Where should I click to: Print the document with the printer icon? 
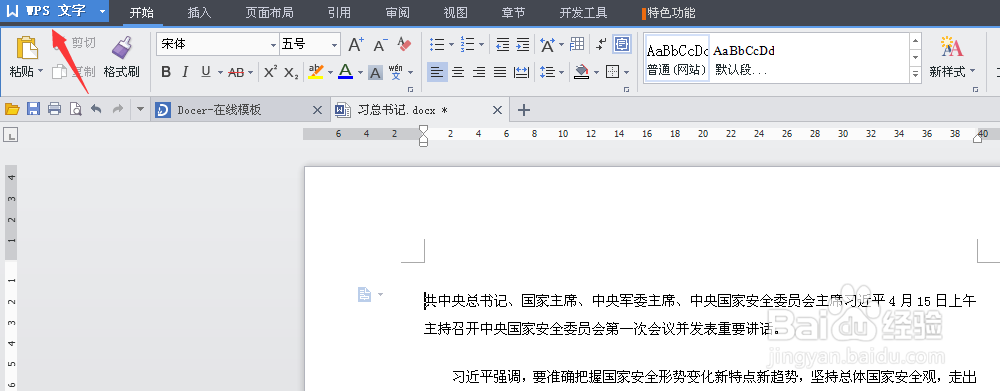[55, 110]
